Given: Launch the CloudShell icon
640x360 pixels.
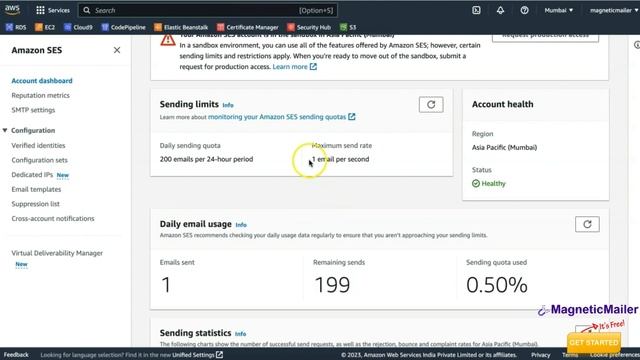Looking at the screenshot, I should (476, 10).
